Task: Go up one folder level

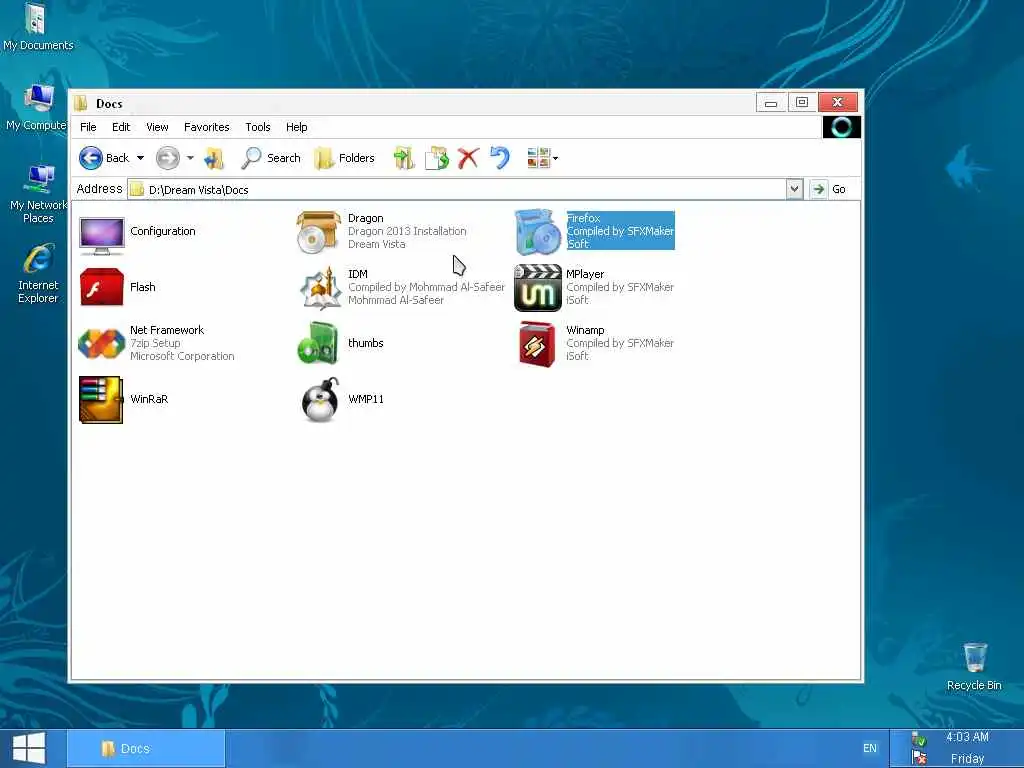Action: click(x=214, y=158)
